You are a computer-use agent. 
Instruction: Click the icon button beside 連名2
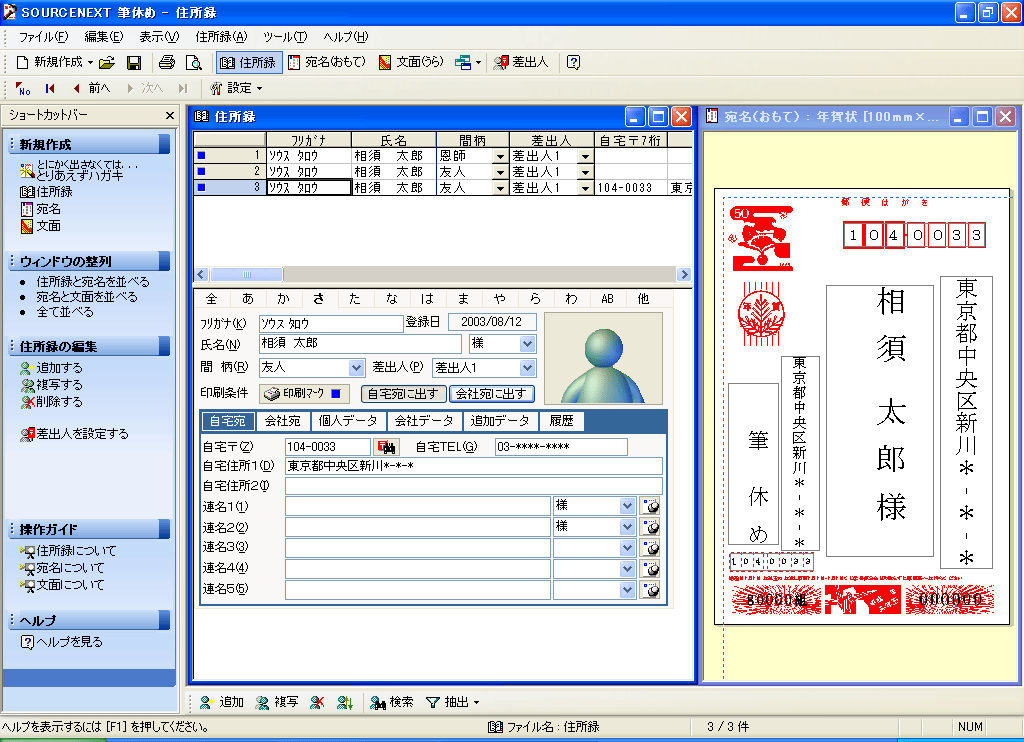pyautogui.click(x=650, y=526)
